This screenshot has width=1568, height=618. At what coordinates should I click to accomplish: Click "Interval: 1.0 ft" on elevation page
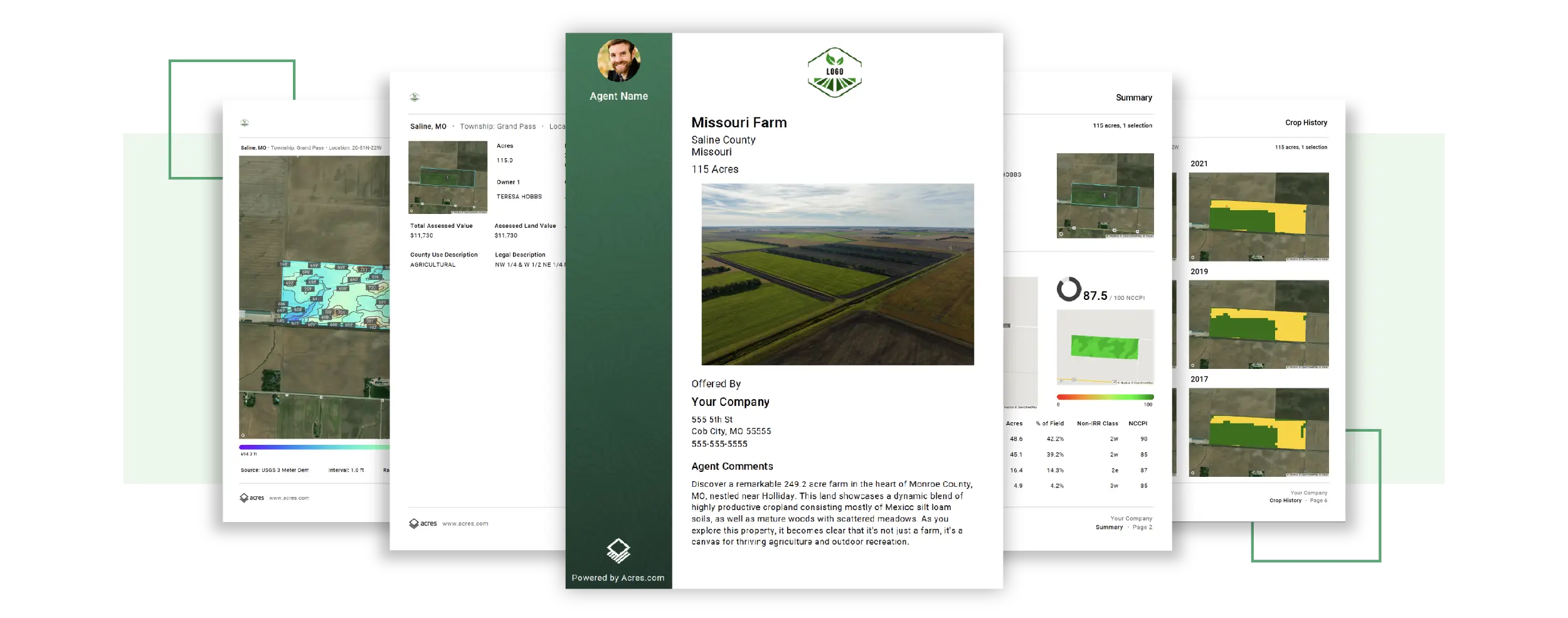[x=346, y=470]
